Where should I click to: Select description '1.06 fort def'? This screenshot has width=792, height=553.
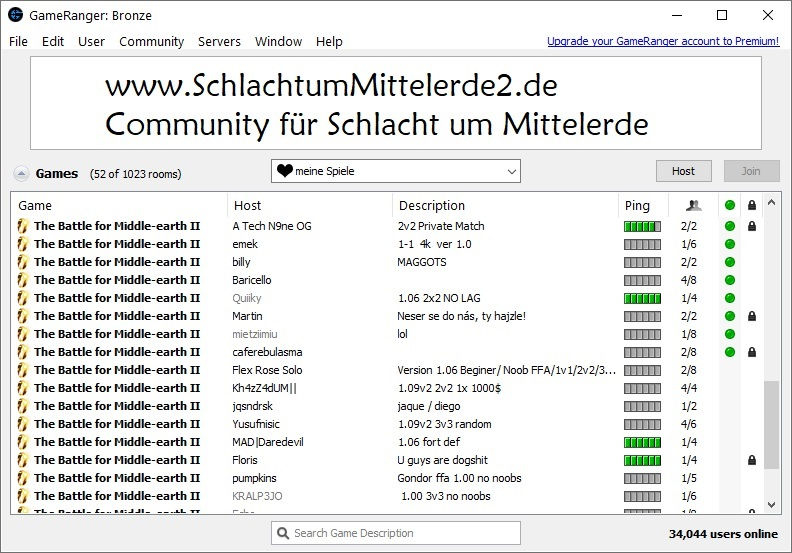click(x=429, y=442)
